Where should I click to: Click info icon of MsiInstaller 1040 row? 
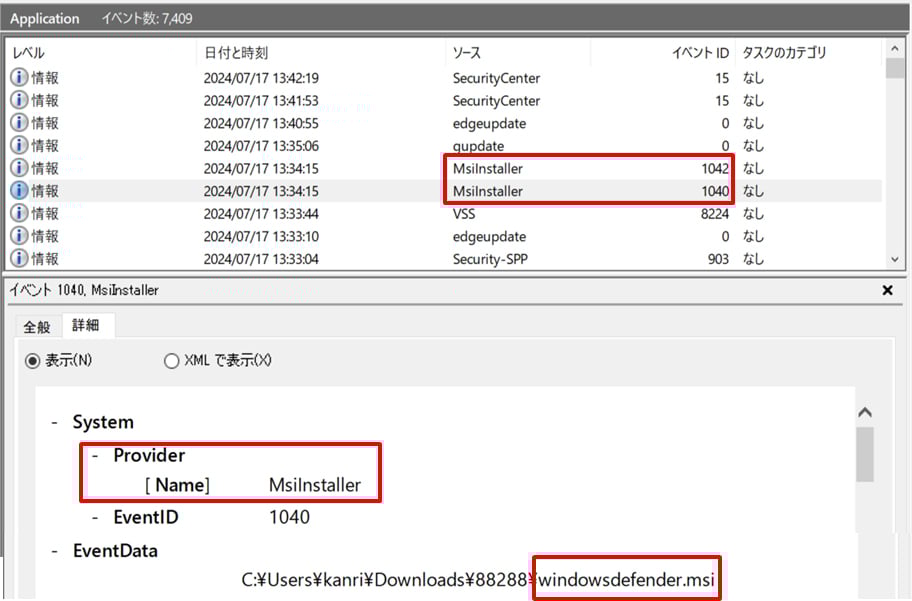[19, 190]
